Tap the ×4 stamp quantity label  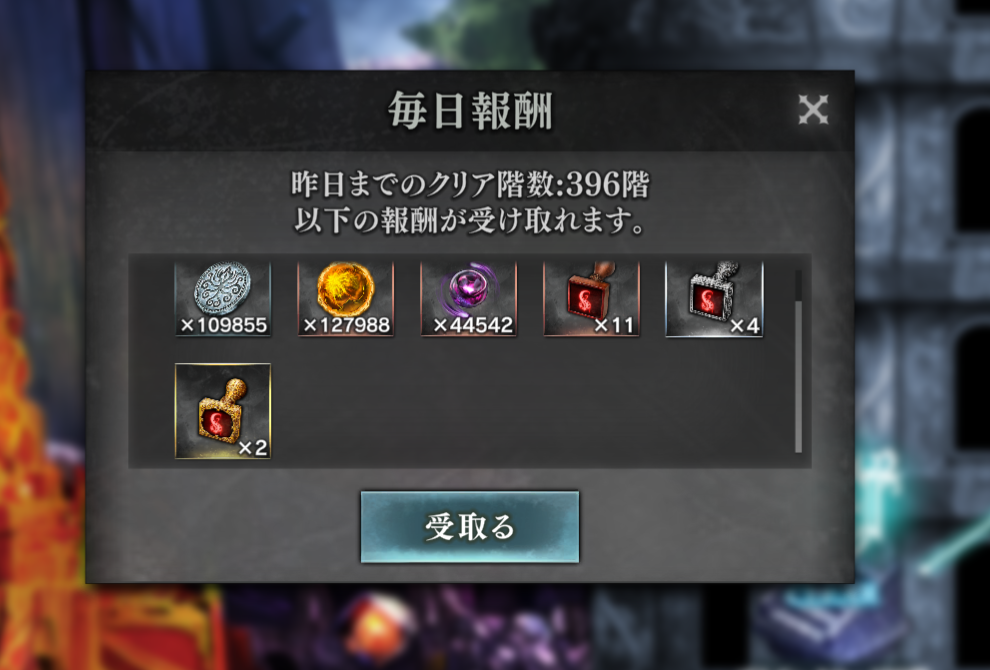click(x=744, y=326)
